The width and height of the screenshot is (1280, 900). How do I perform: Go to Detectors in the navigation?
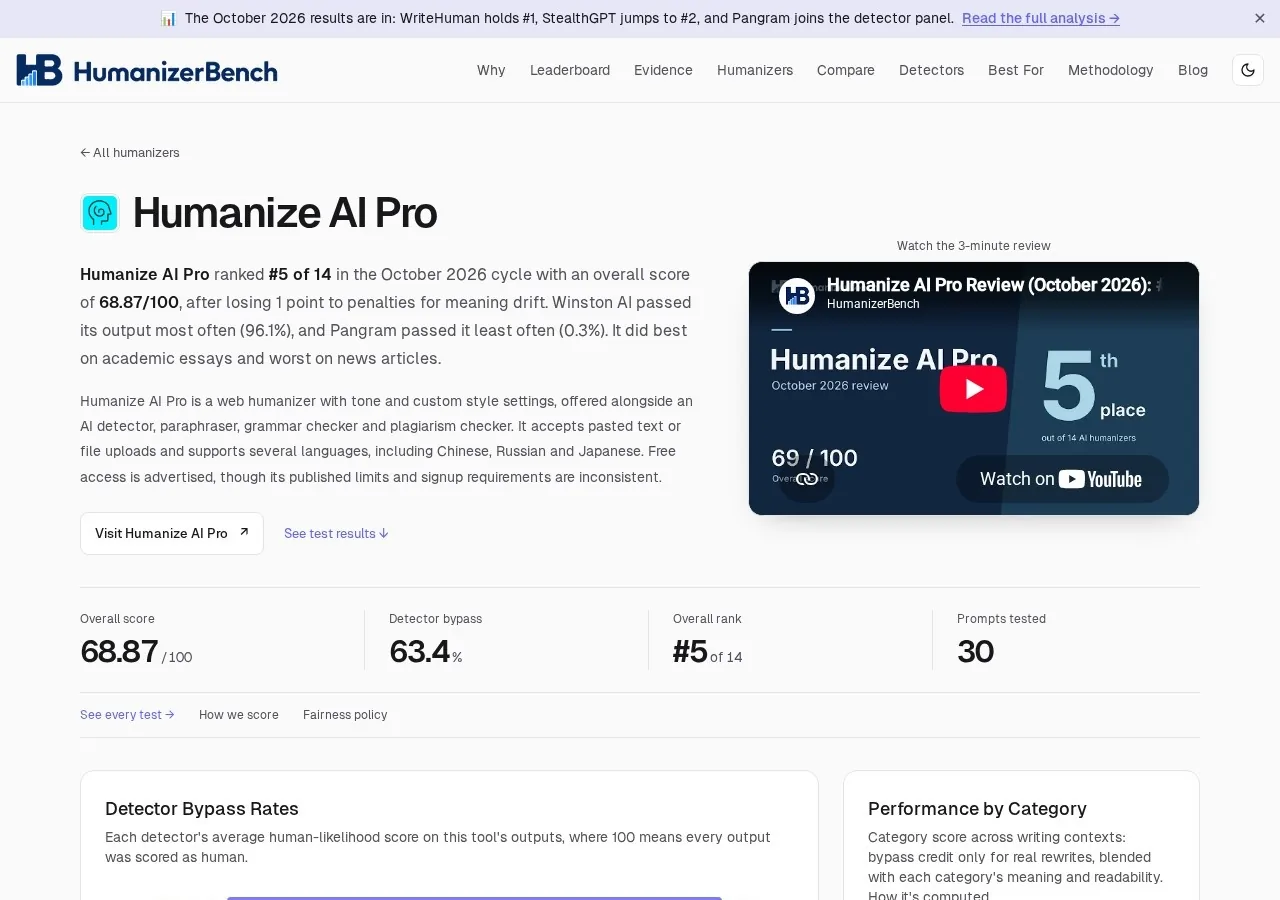[931, 70]
